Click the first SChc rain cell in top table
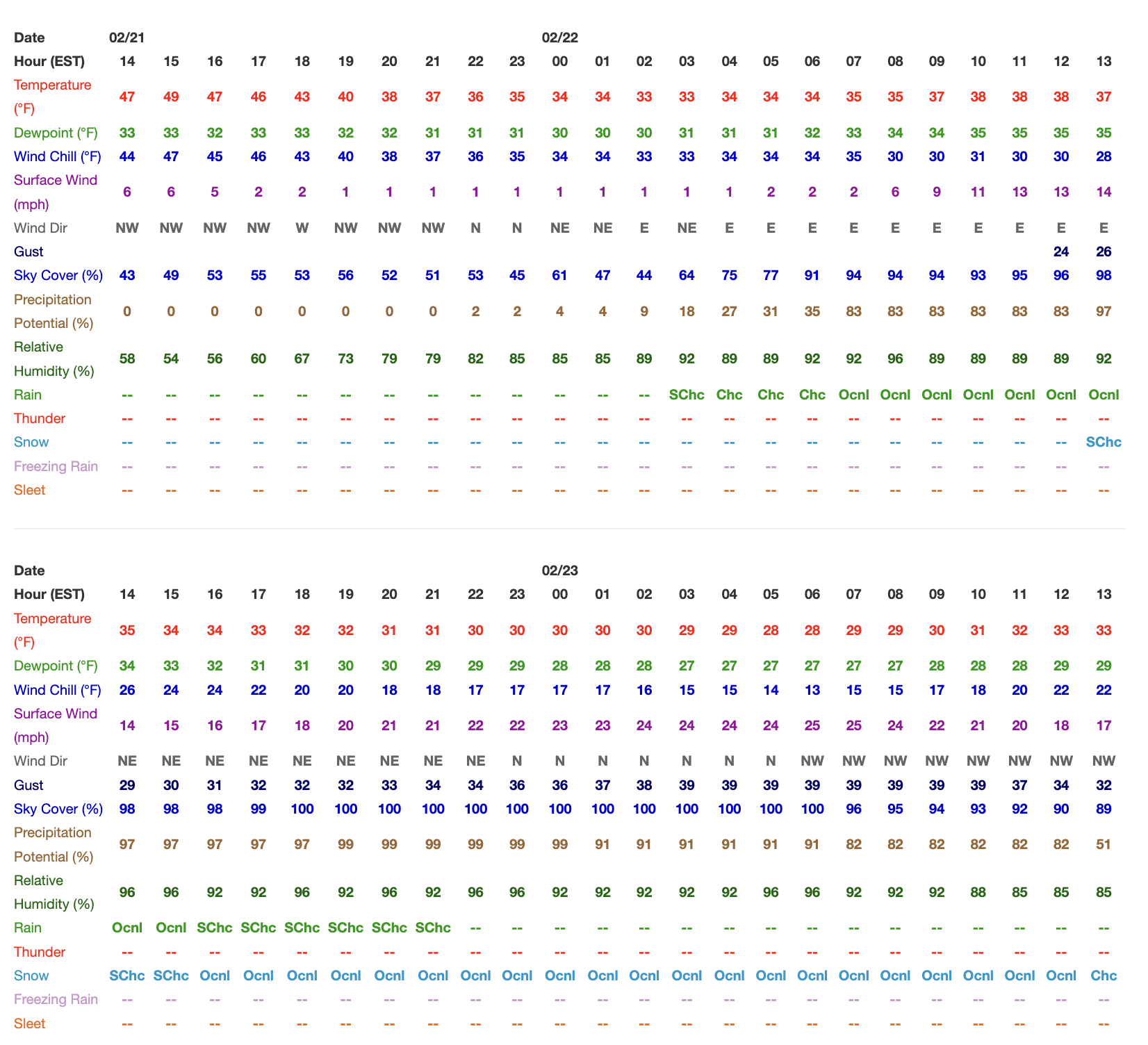This screenshot has height=1045, width=1148. (687, 395)
